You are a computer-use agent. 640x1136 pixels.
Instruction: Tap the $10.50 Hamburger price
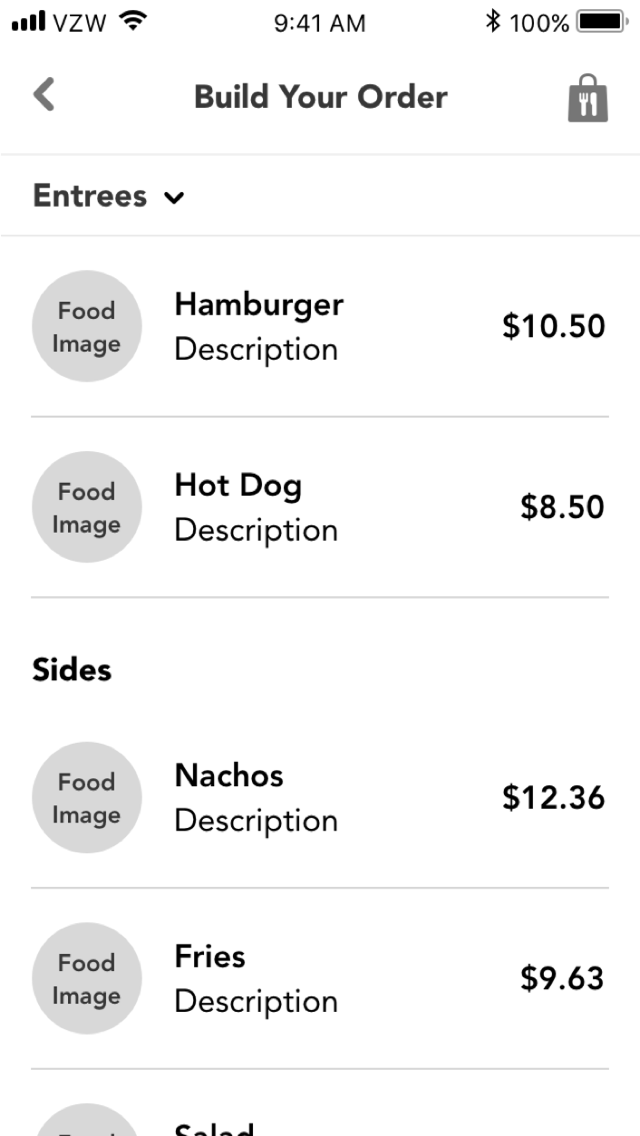click(x=553, y=327)
